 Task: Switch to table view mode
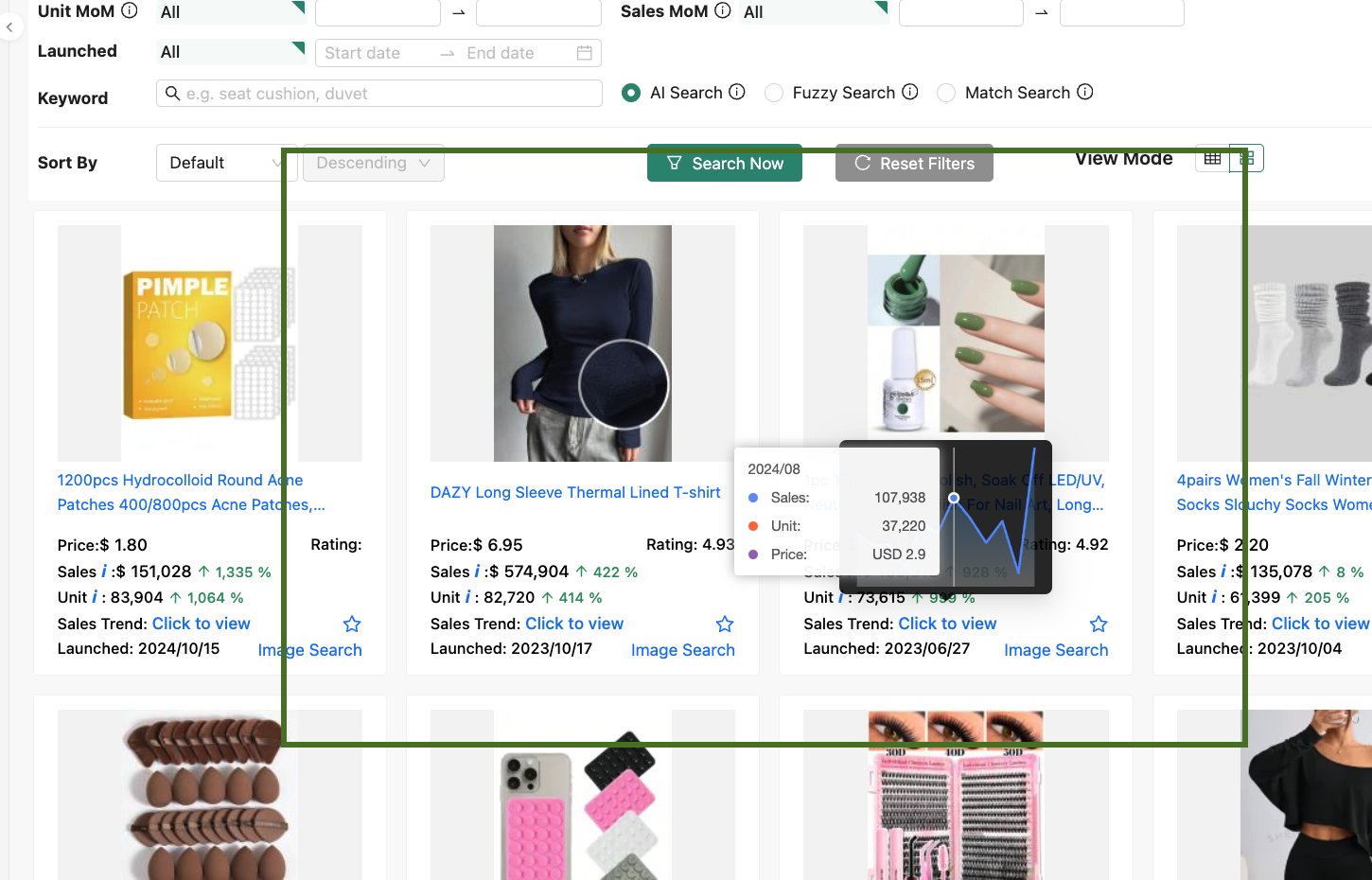(x=1212, y=157)
